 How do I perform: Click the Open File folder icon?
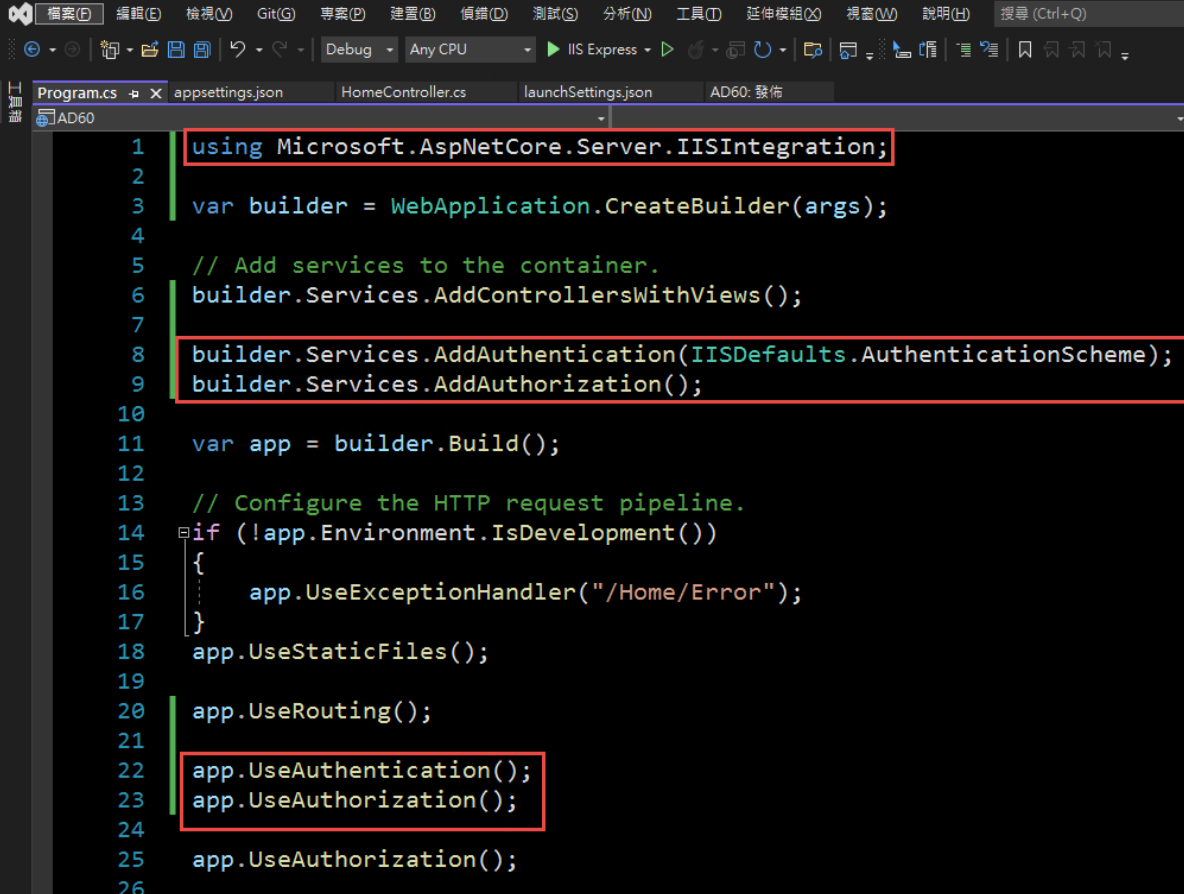tap(150, 50)
